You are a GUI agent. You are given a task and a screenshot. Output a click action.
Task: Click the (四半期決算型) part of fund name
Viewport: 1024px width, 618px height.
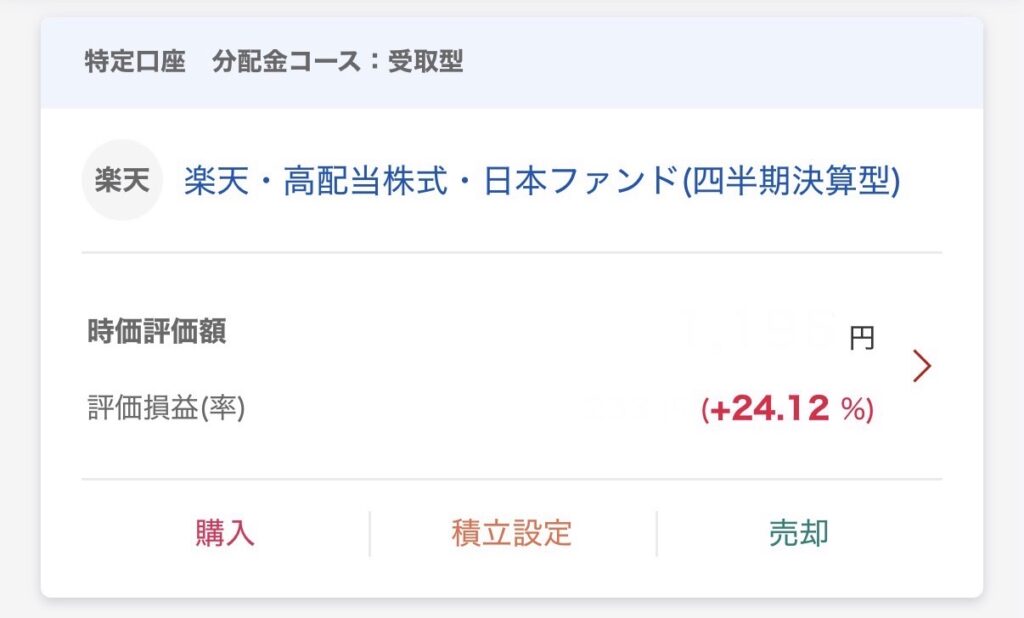pos(790,182)
